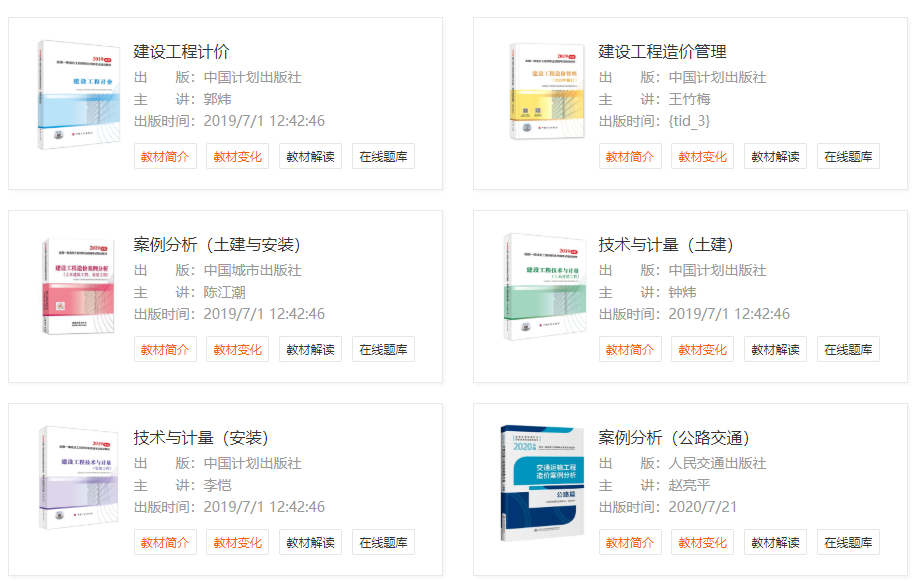Click 教材解读 for 案例分析（公路交通）

[775, 542]
